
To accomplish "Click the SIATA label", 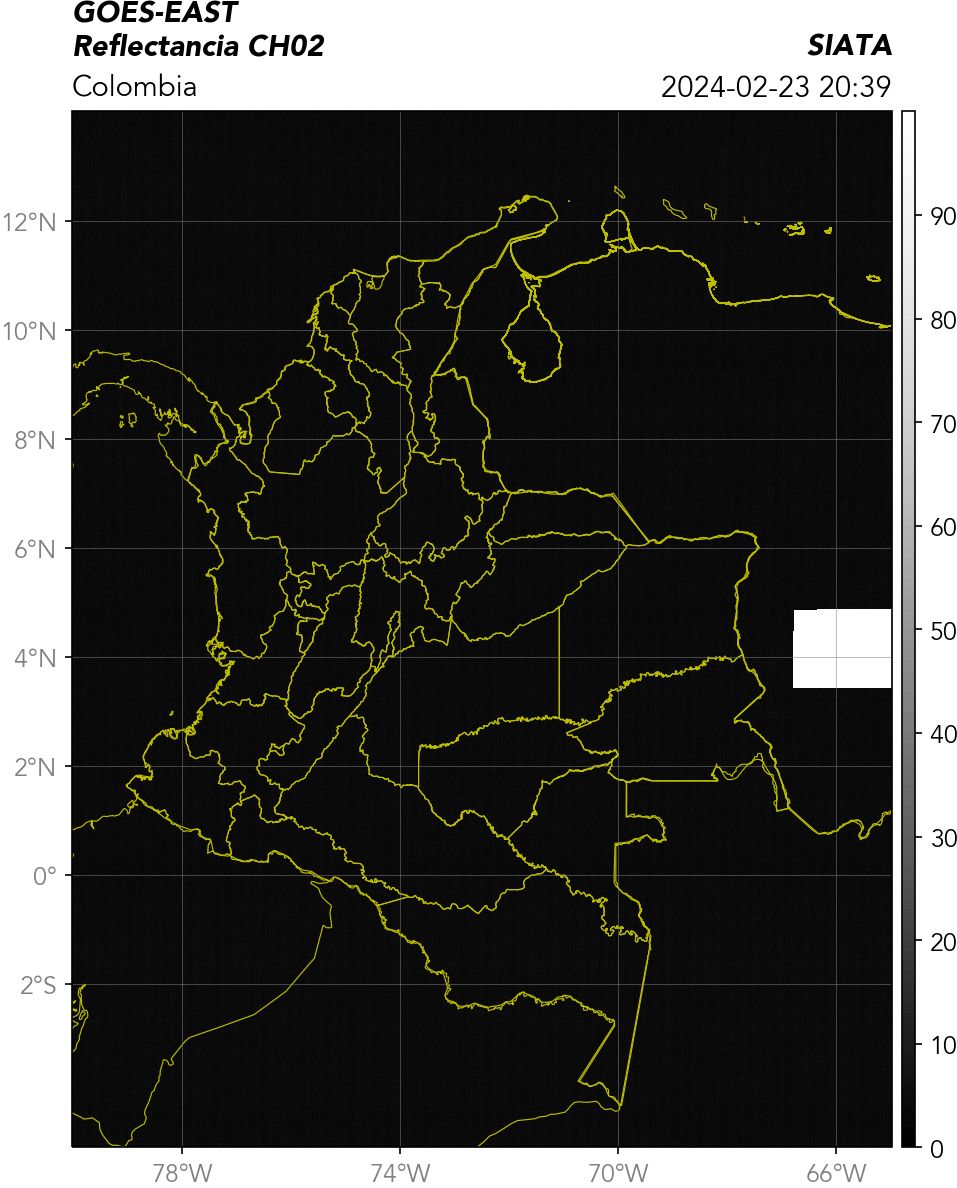I will pyautogui.click(x=849, y=46).
